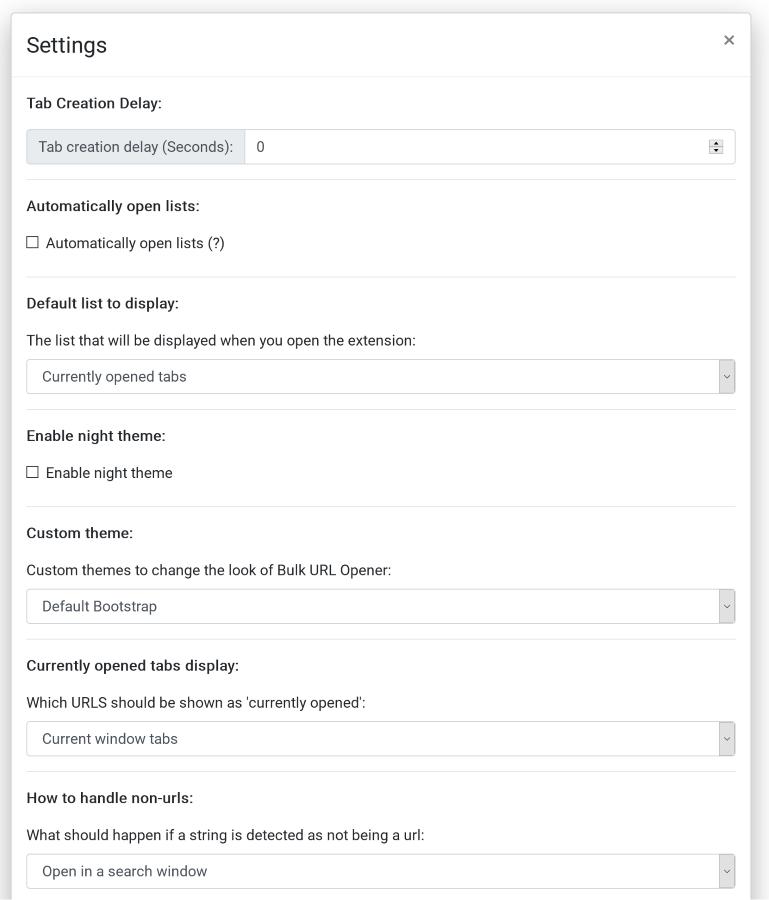
Task: Open the 'Default Bootstrap' custom theme dropdown
Action: click(x=372, y=606)
